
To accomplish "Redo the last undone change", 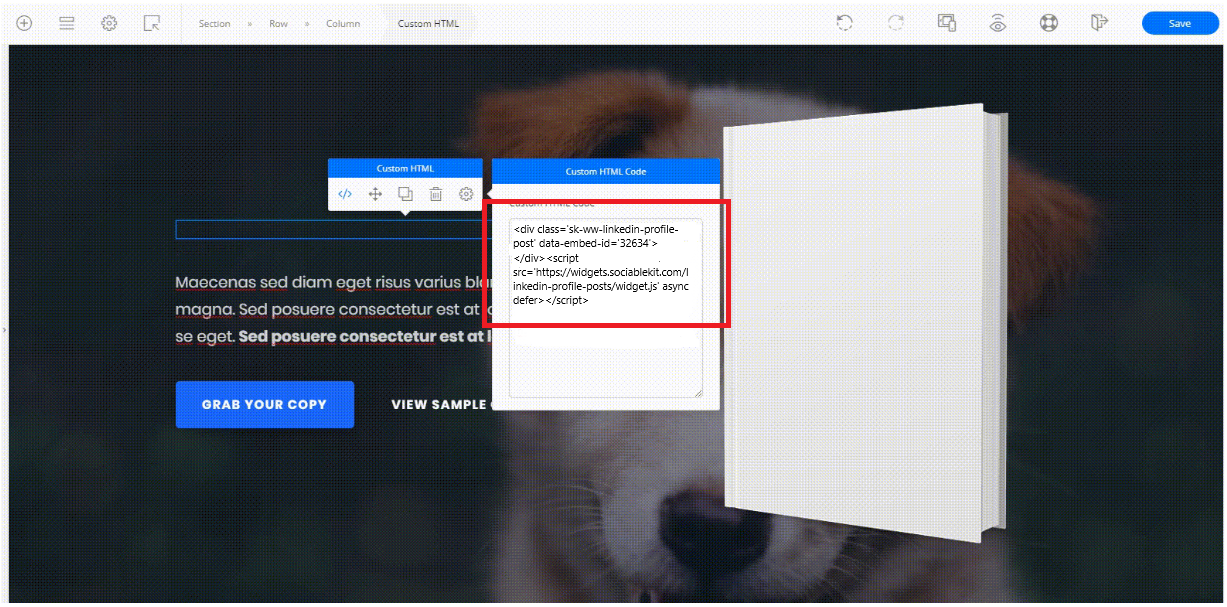I will (x=895, y=23).
